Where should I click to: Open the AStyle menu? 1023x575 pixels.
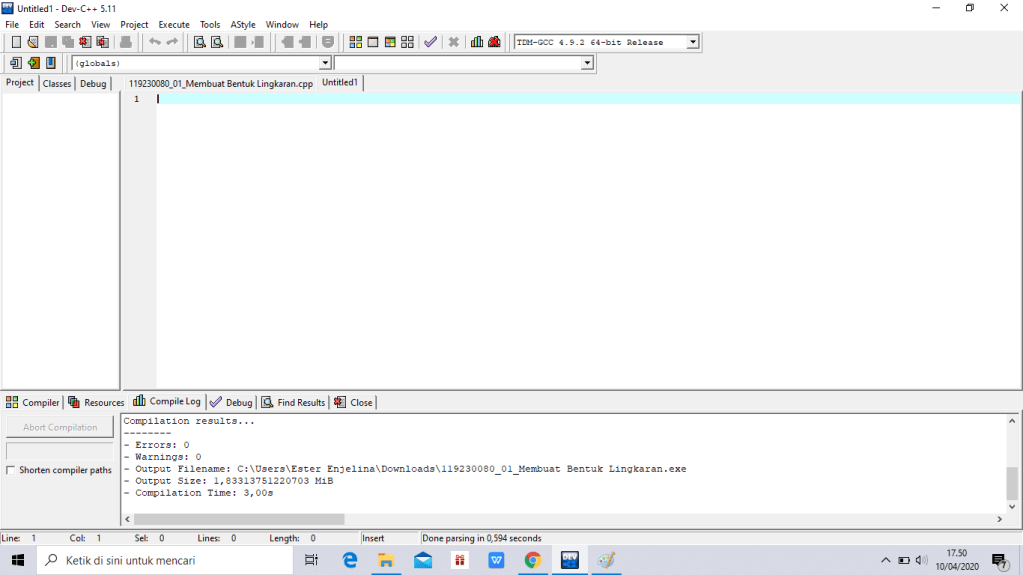coord(242,24)
